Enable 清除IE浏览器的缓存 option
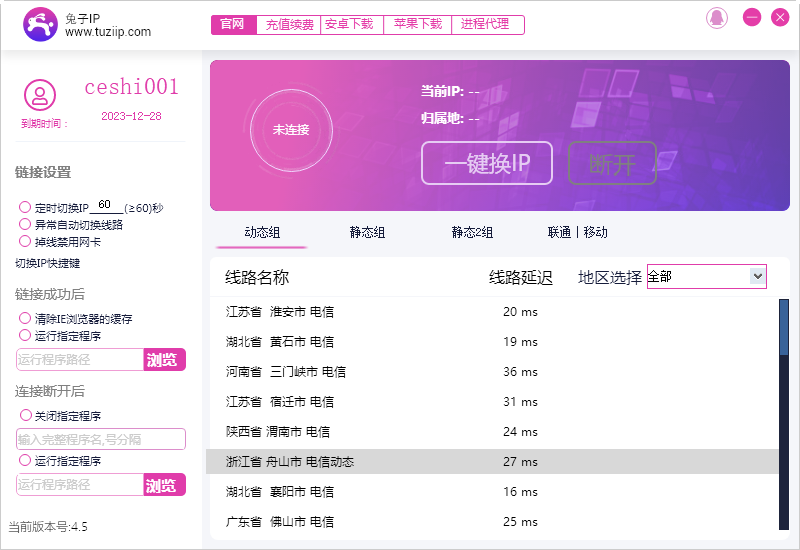This screenshot has height=550, width=800. [25, 318]
